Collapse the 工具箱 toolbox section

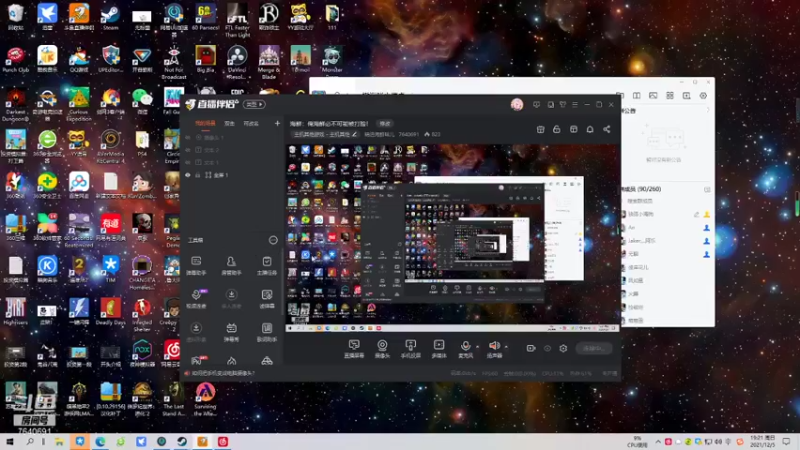[x=273, y=240]
